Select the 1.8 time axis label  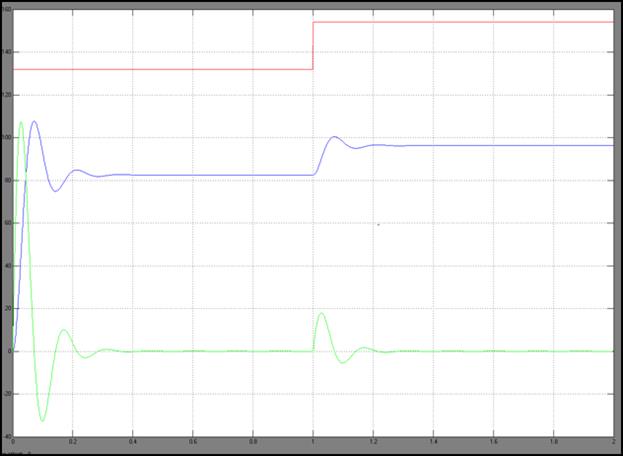554,441
